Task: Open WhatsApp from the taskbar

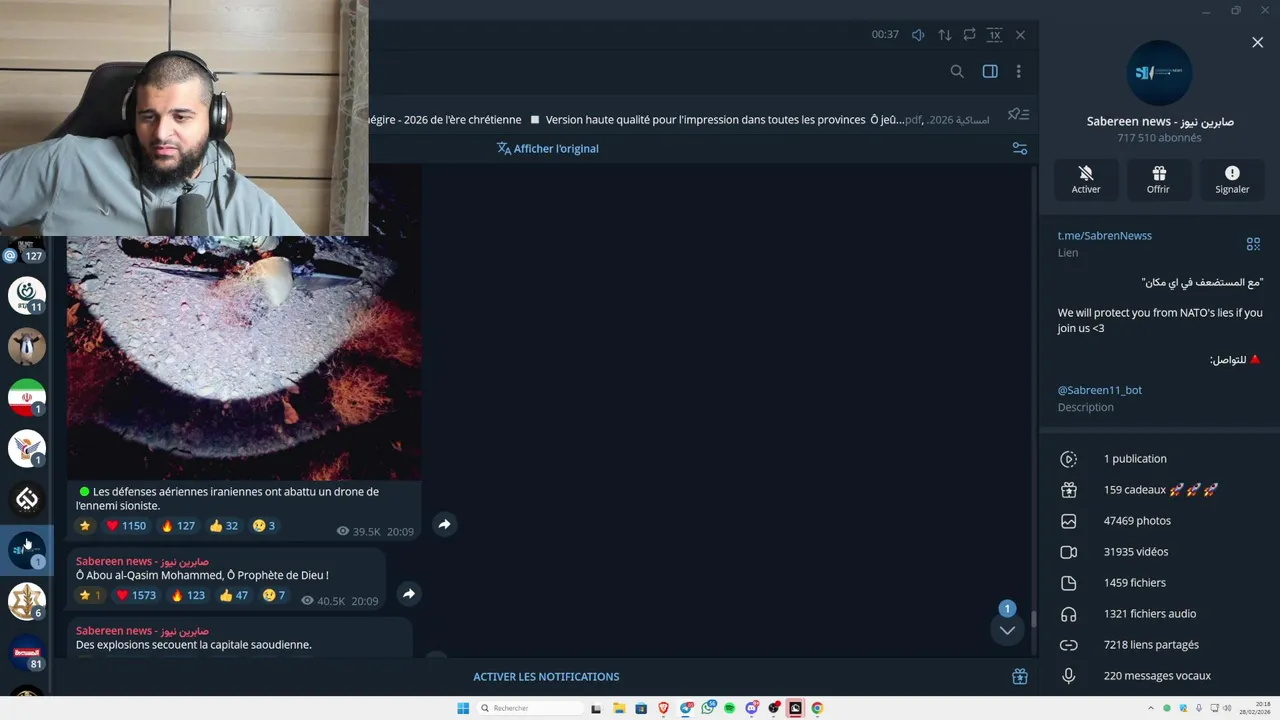Action: [x=708, y=708]
